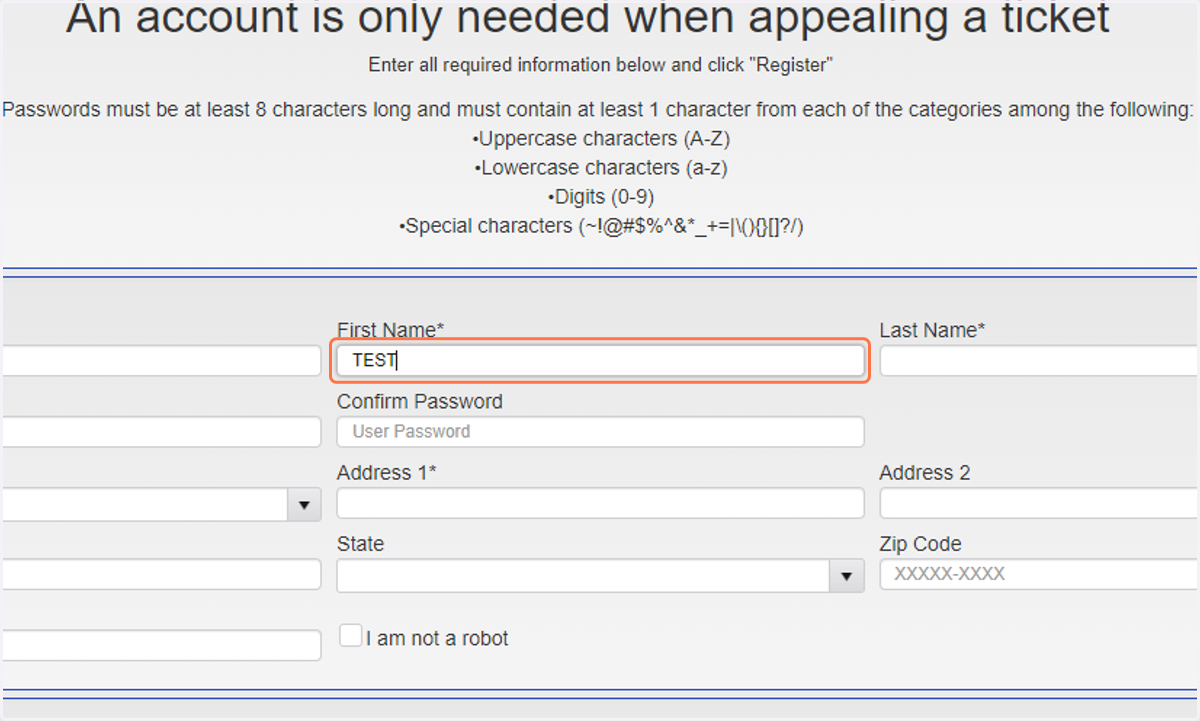Click the First Name* label
The width and height of the screenshot is (1200, 721).
391,330
